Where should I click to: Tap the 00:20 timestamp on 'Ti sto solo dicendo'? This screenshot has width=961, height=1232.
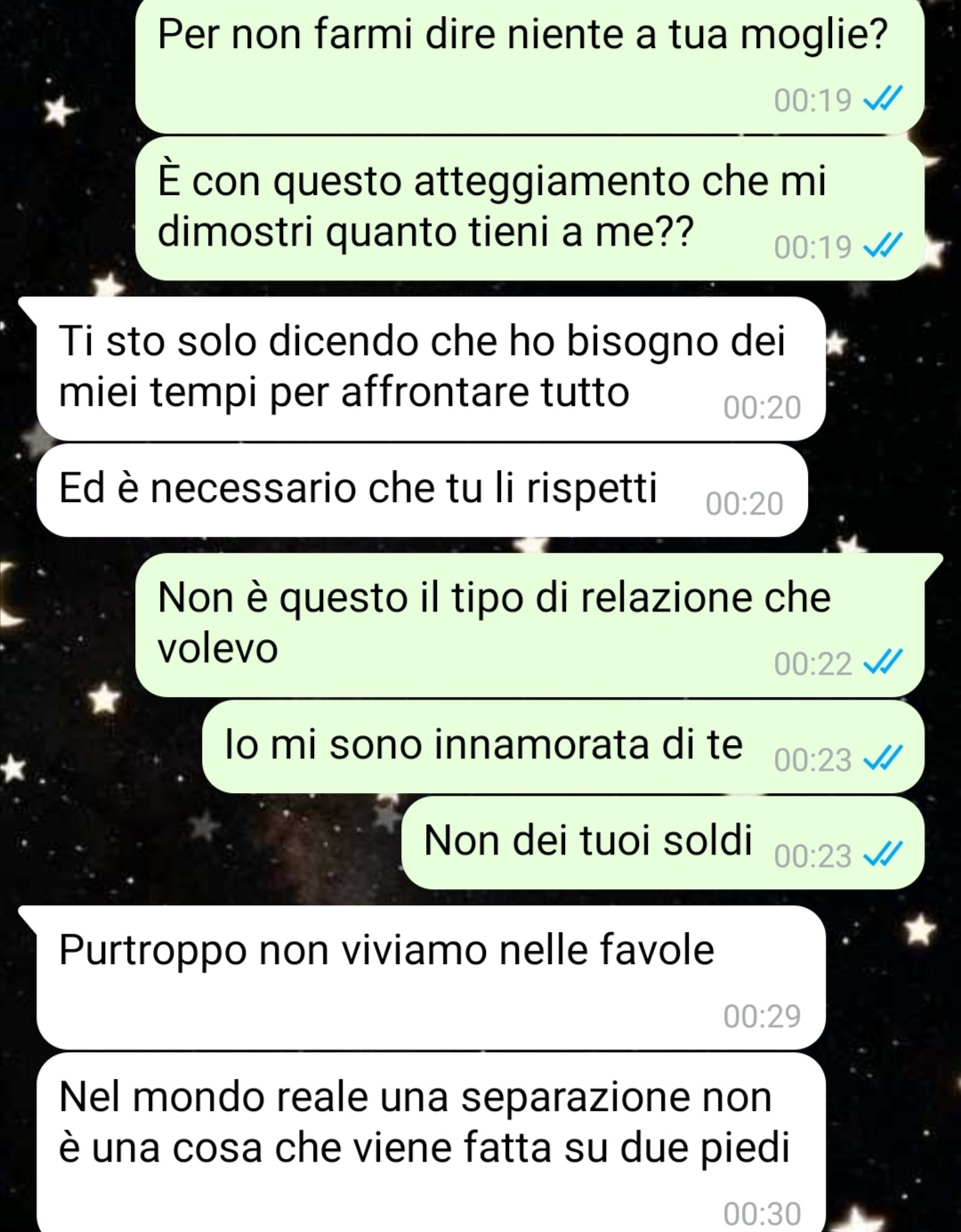pos(762,407)
